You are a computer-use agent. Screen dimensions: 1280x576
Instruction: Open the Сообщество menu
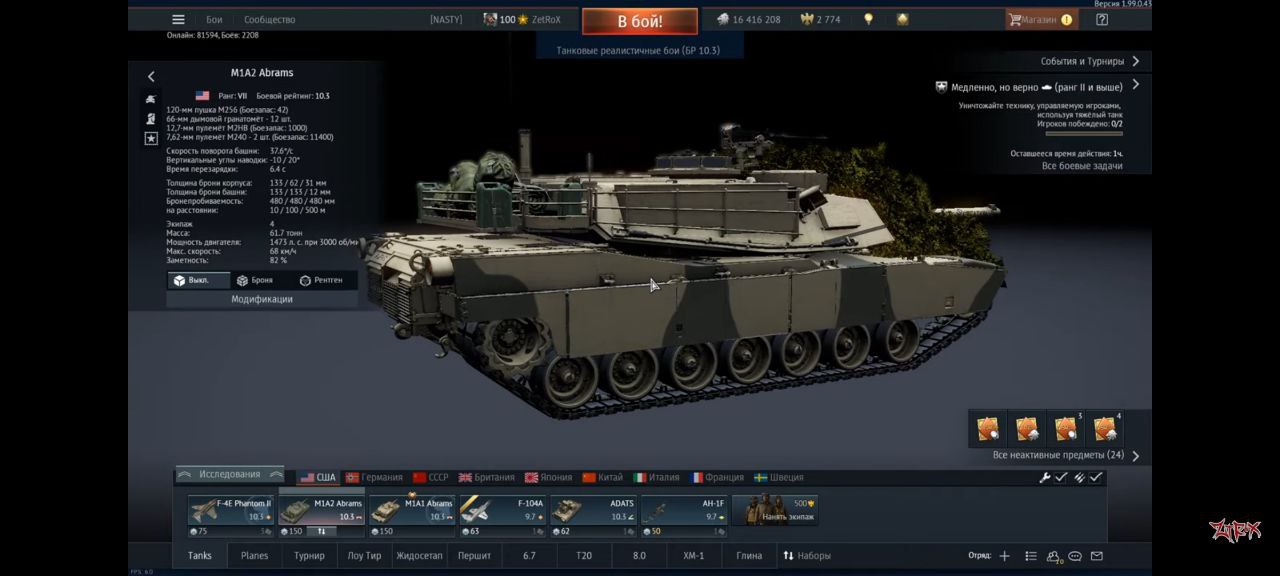pyautogui.click(x=270, y=19)
